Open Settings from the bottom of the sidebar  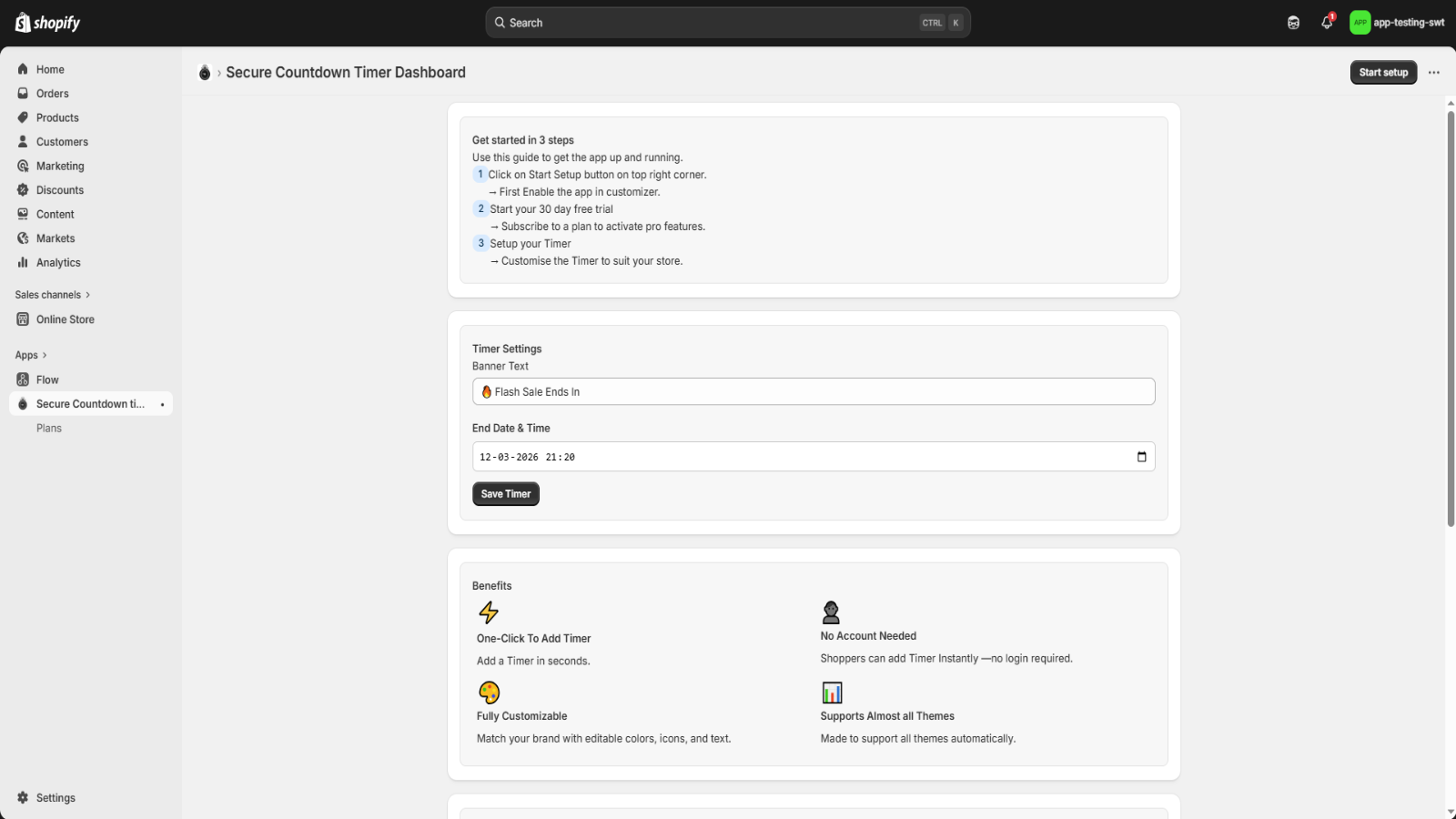tap(56, 797)
